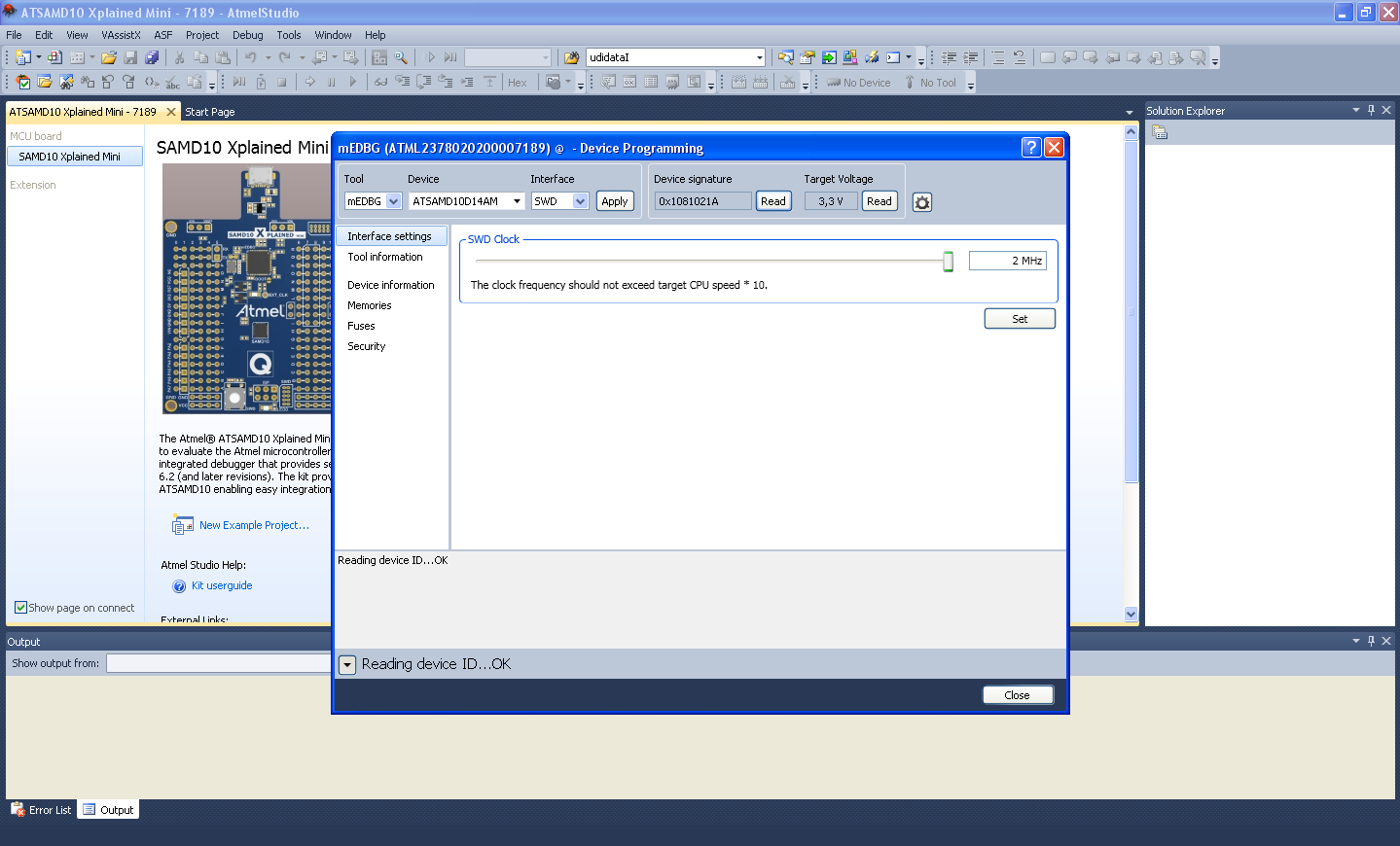This screenshot has height=846, width=1400.
Task: Click the Save disk icon
Action: click(x=130, y=57)
